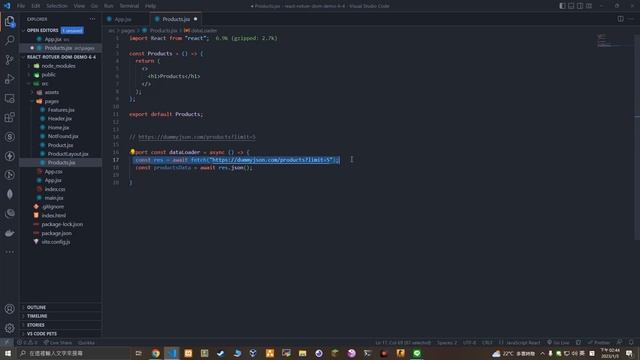The image size is (640, 360).
Task: Open index.html in the file tree
Action: [53, 216]
